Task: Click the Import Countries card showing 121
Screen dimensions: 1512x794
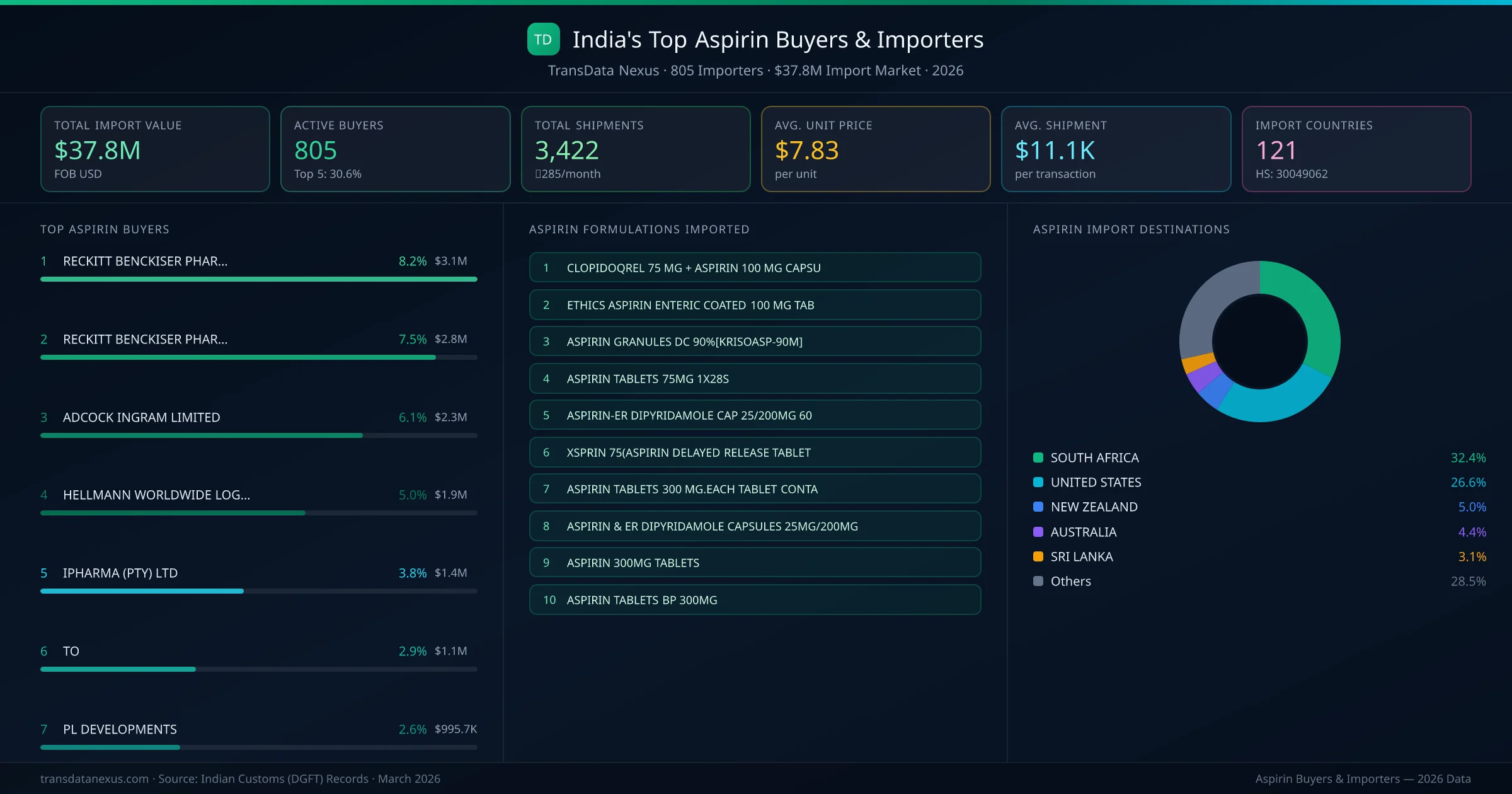Action: click(1356, 149)
